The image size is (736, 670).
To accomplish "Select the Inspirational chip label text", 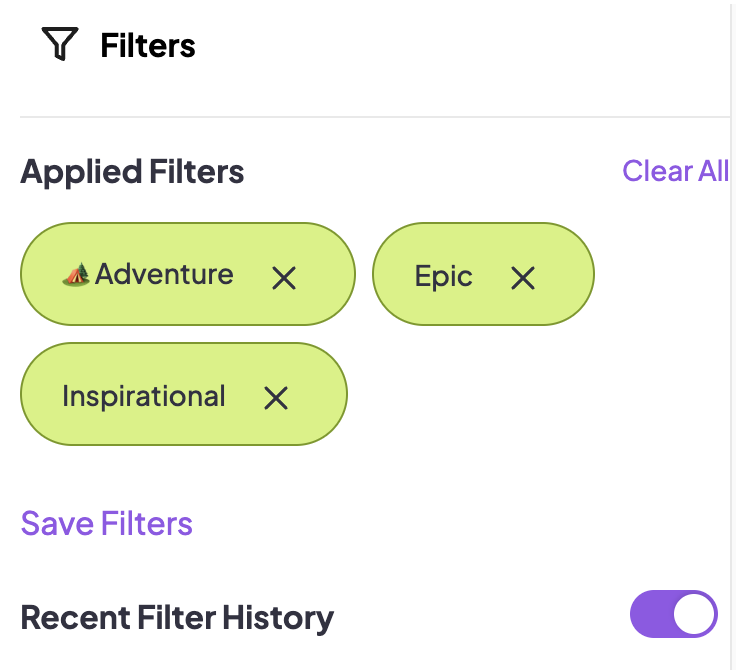I will pos(143,396).
